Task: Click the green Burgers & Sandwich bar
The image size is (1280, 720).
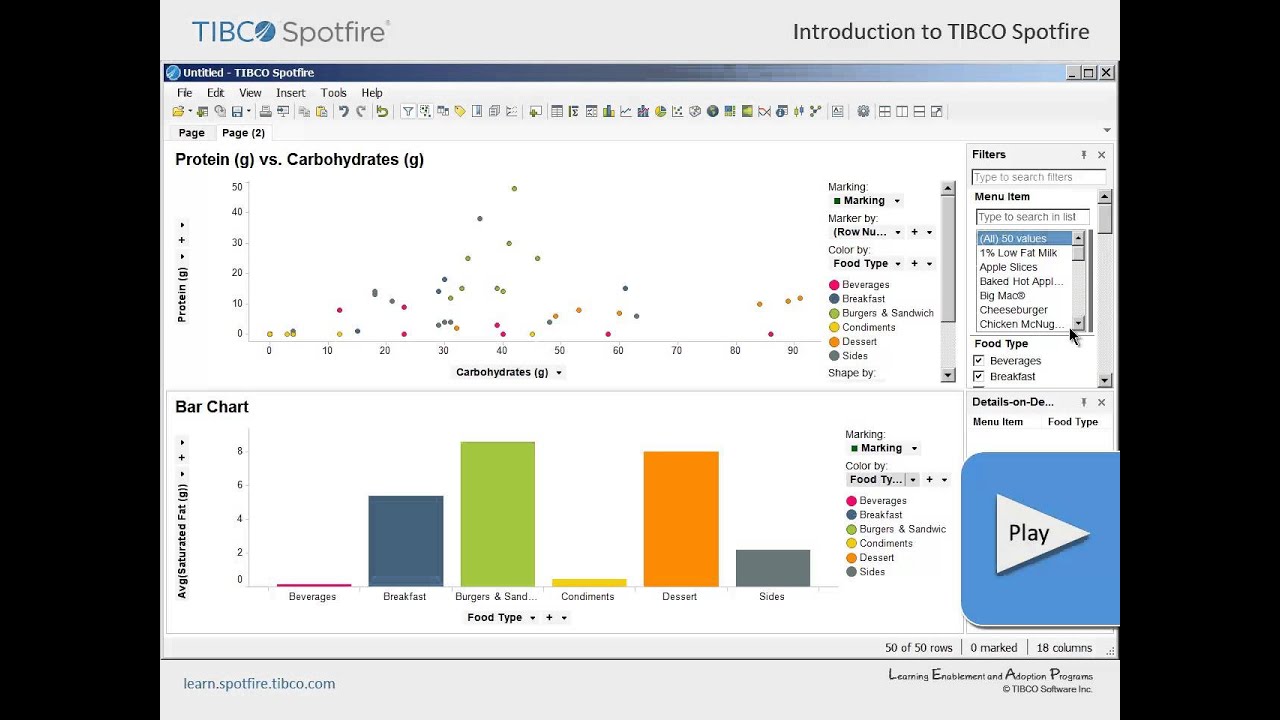Action: coord(498,514)
